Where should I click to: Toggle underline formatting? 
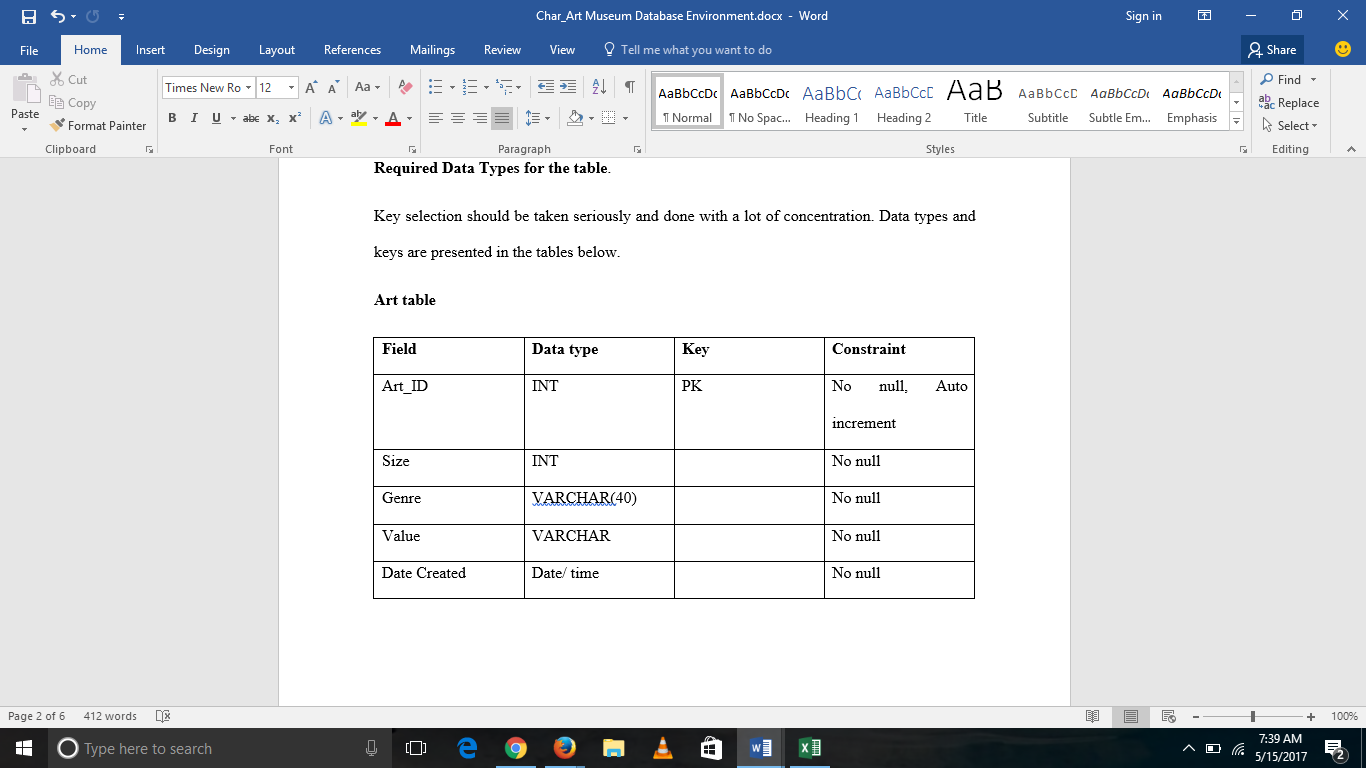[x=215, y=118]
